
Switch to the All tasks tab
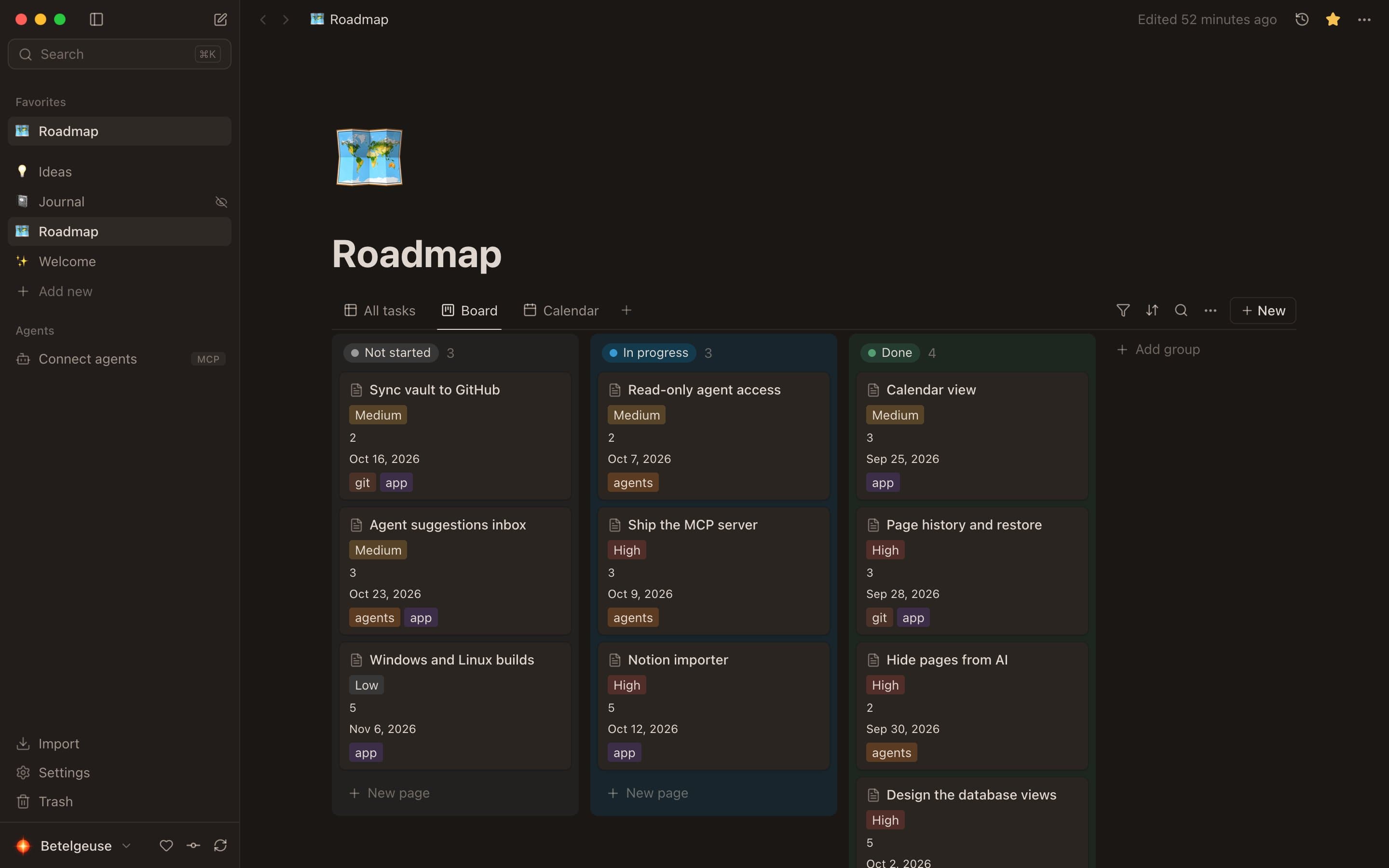(x=380, y=311)
